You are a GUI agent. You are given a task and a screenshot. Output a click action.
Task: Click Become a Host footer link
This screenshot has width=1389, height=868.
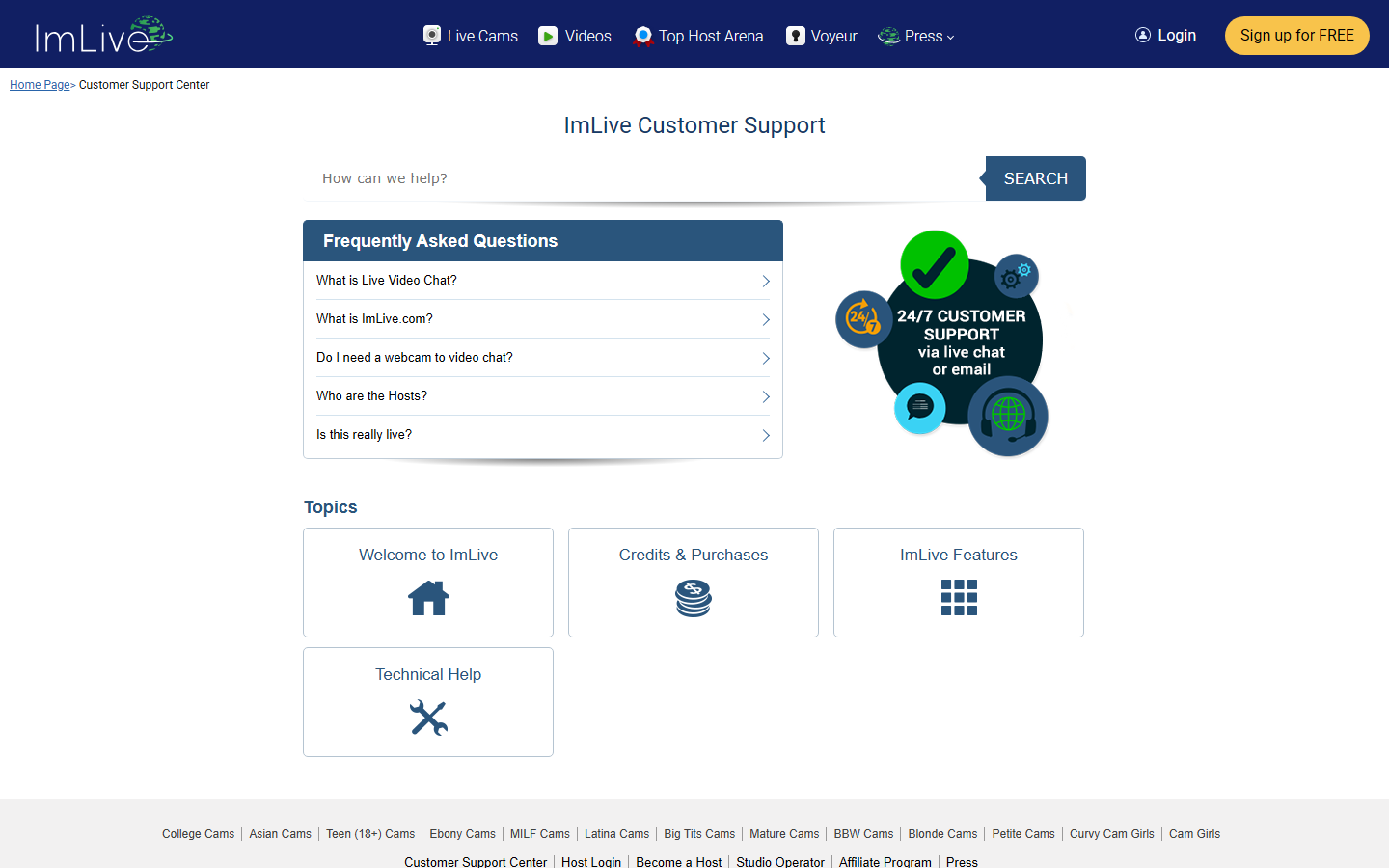click(679, 861)
